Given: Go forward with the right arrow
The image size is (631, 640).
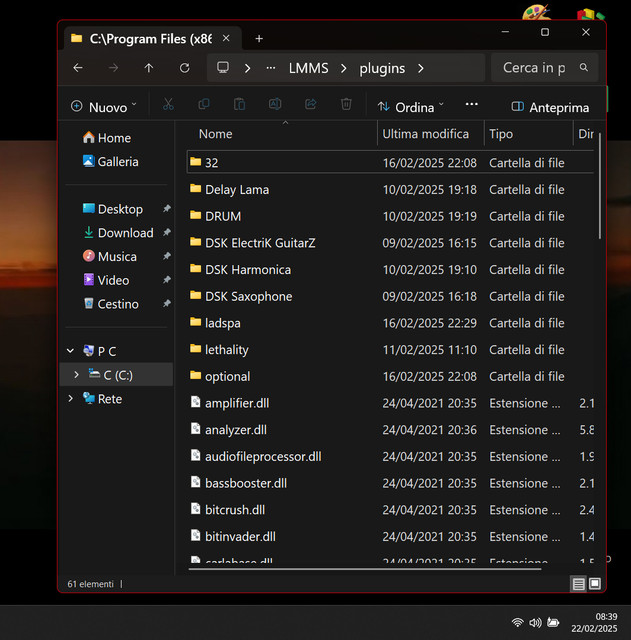Looking at the screenshot, I should coord(113,68).
